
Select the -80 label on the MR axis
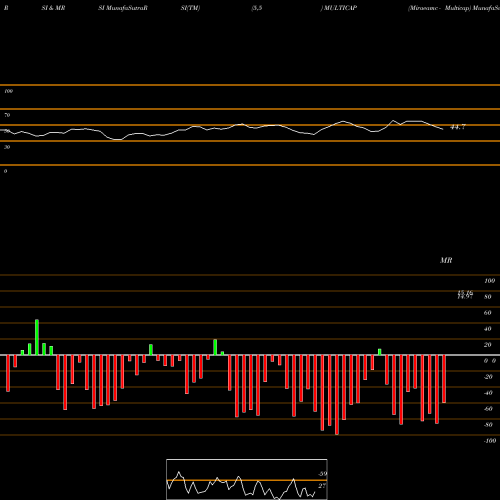[x=488, y=425]
